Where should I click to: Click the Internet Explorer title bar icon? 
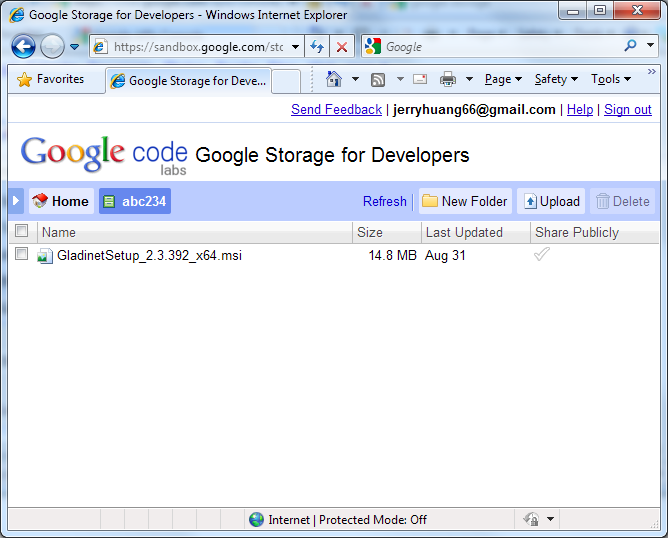click(x=17, y=15)
